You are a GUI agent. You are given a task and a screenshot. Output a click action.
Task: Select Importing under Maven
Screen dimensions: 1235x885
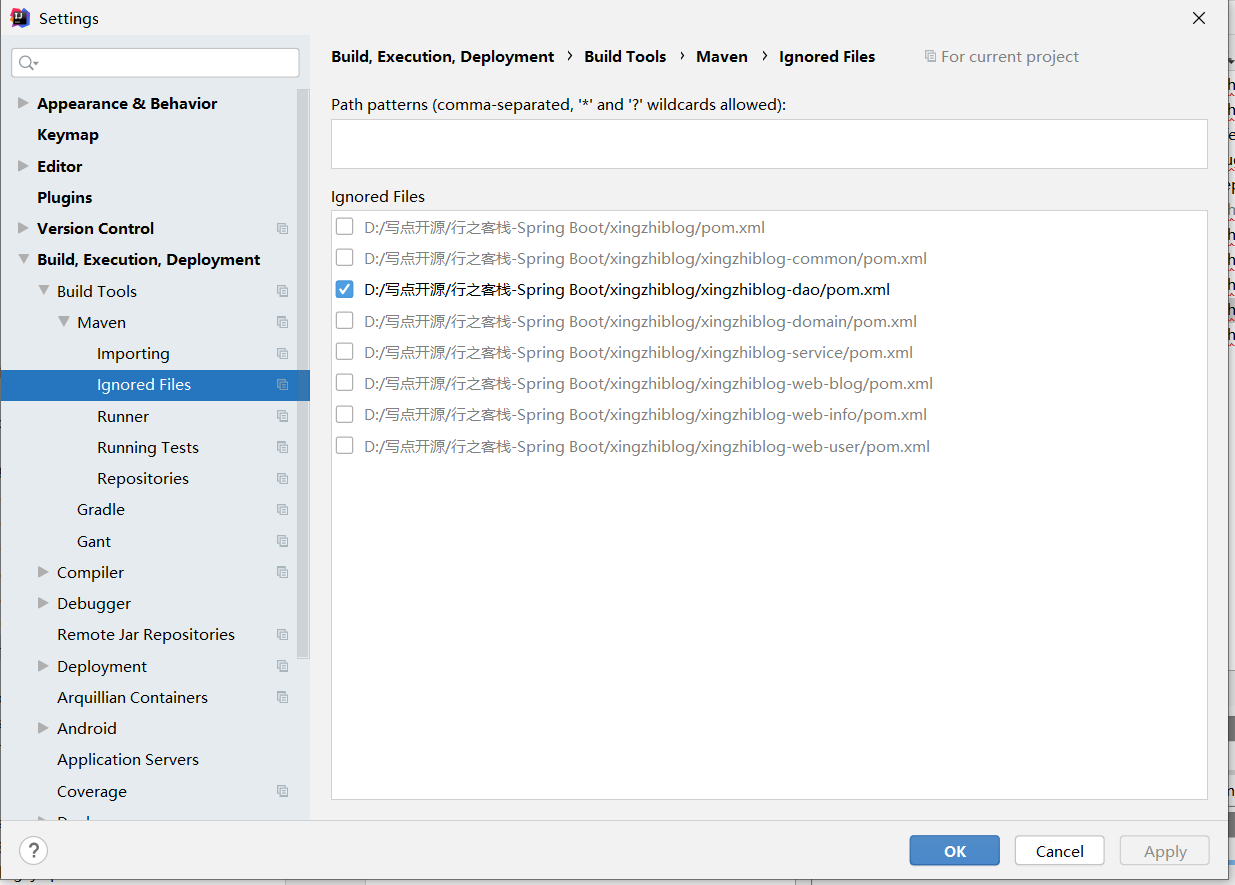tap(133, 354)
